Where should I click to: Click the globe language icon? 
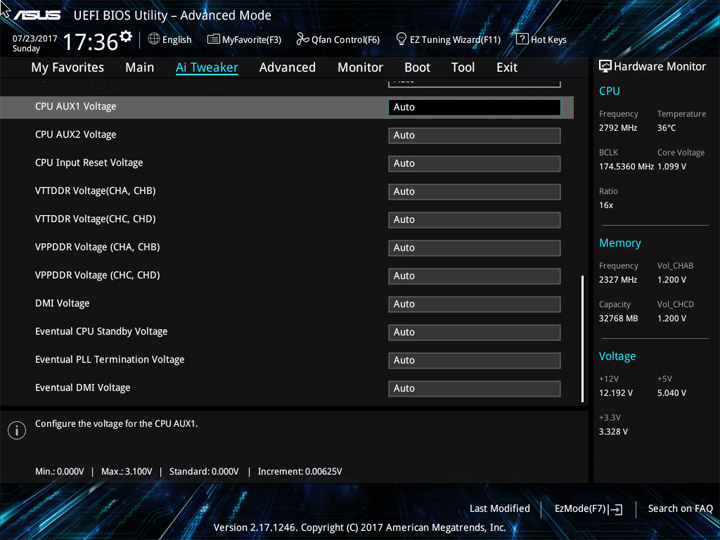point(154,39)
